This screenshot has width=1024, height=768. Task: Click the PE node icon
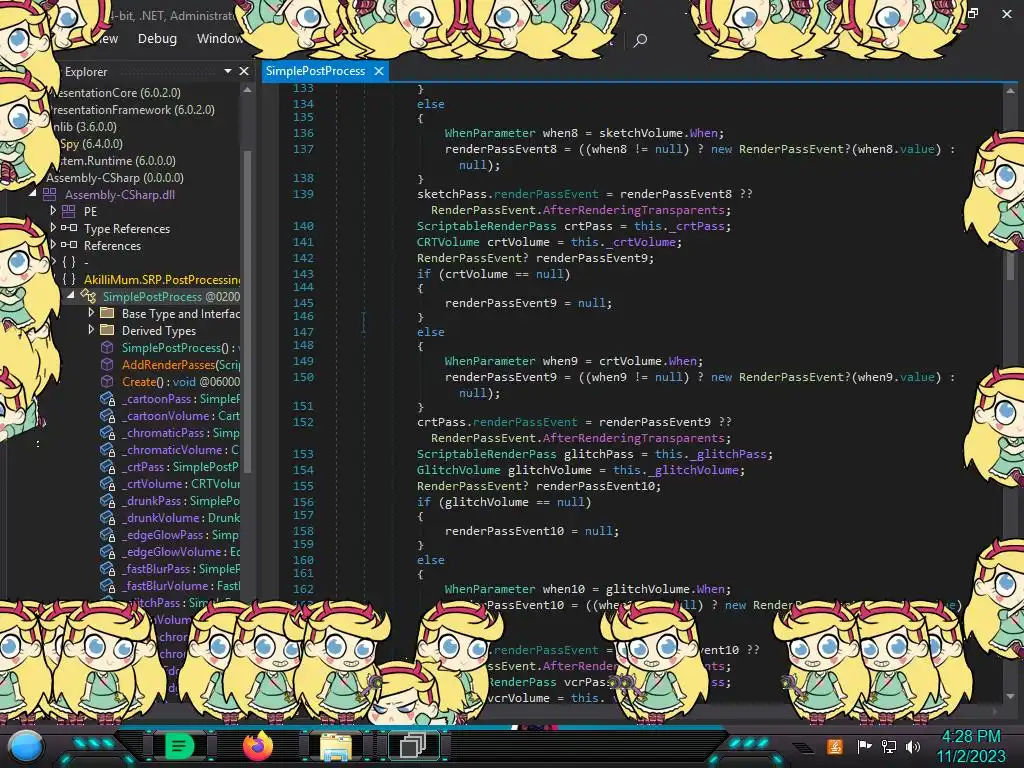[x=69, y=211]
